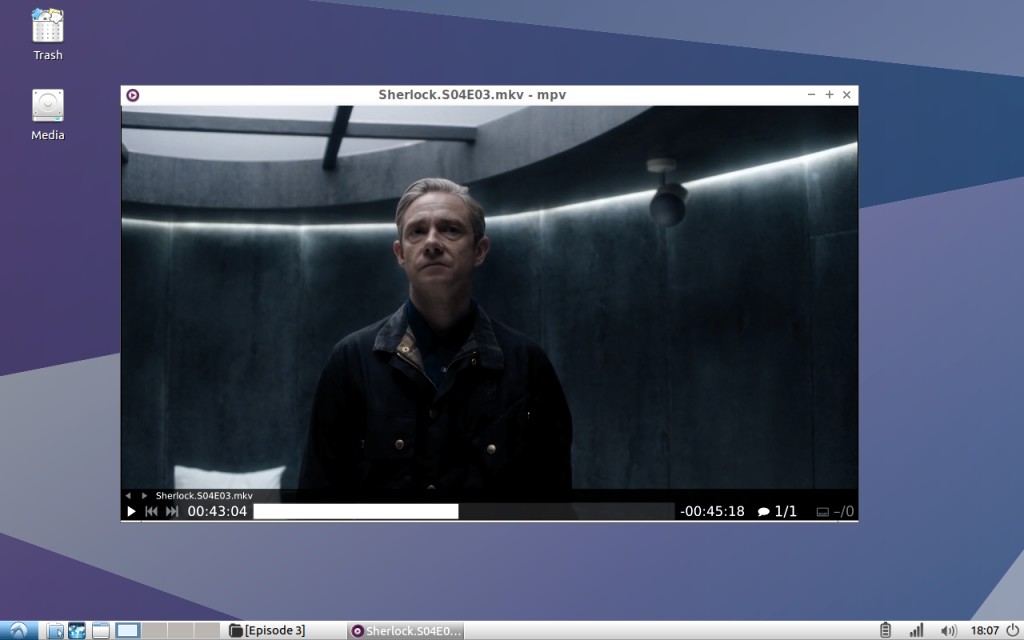This screenshot has height=640, width=1024.
Task: Go to next playlist item arrow
Action: (144, 496)
